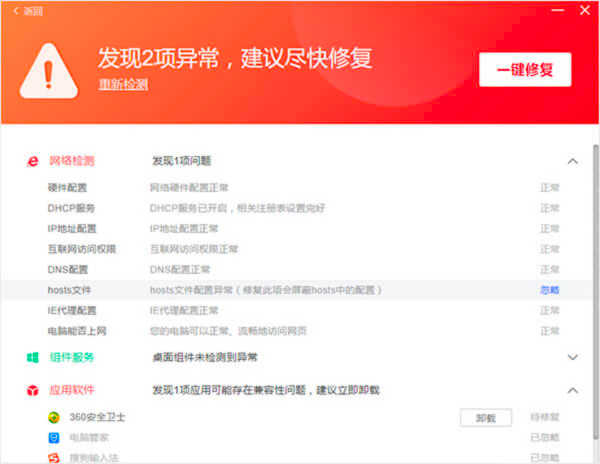Image resolution: width=600 pixels, height=464 pixels.
Task: Click the 卸载 button for 360安全卫士
Action: point(486,418)
